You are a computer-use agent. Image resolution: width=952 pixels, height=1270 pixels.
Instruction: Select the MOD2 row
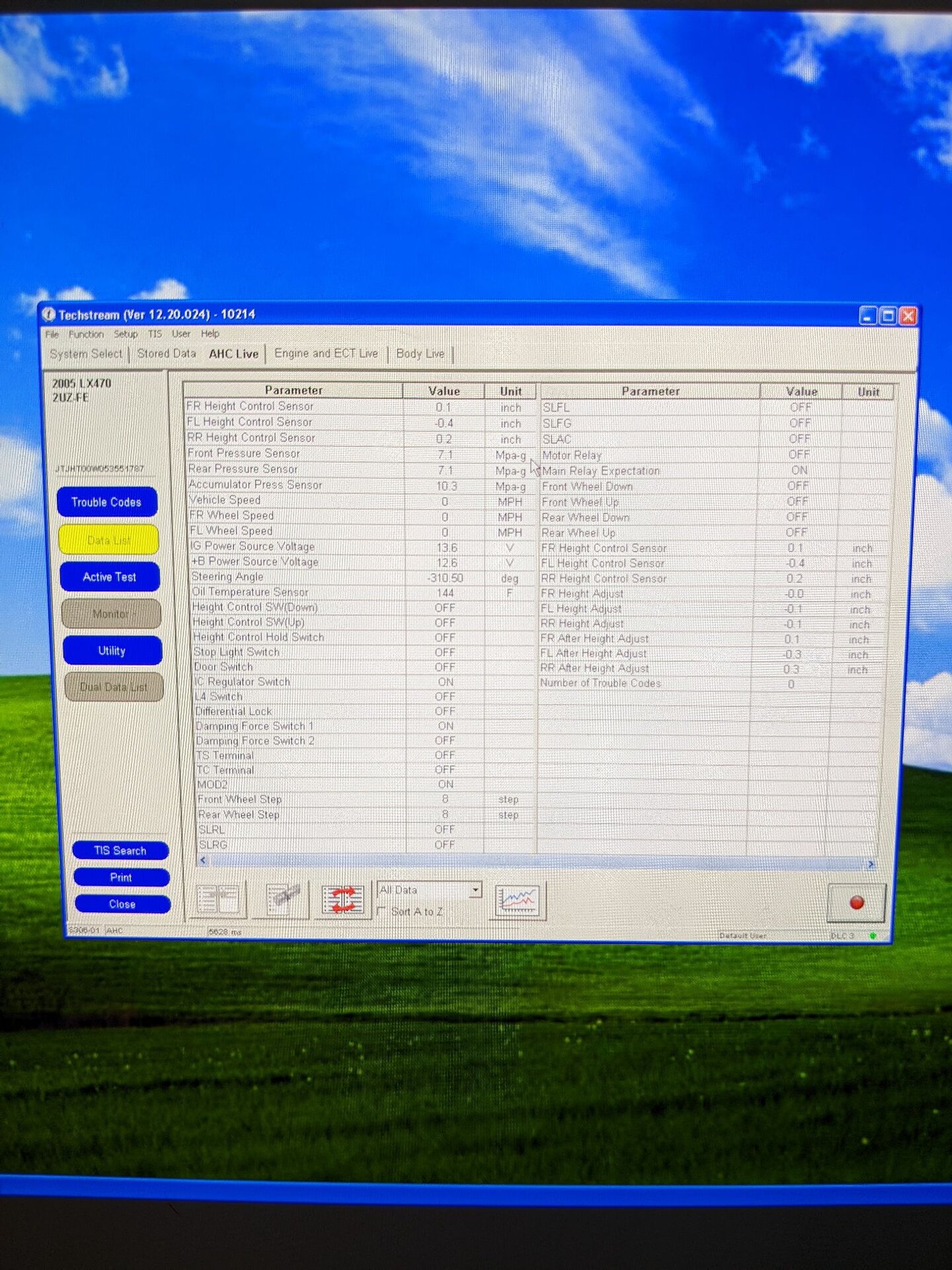(x=366, y=784)
